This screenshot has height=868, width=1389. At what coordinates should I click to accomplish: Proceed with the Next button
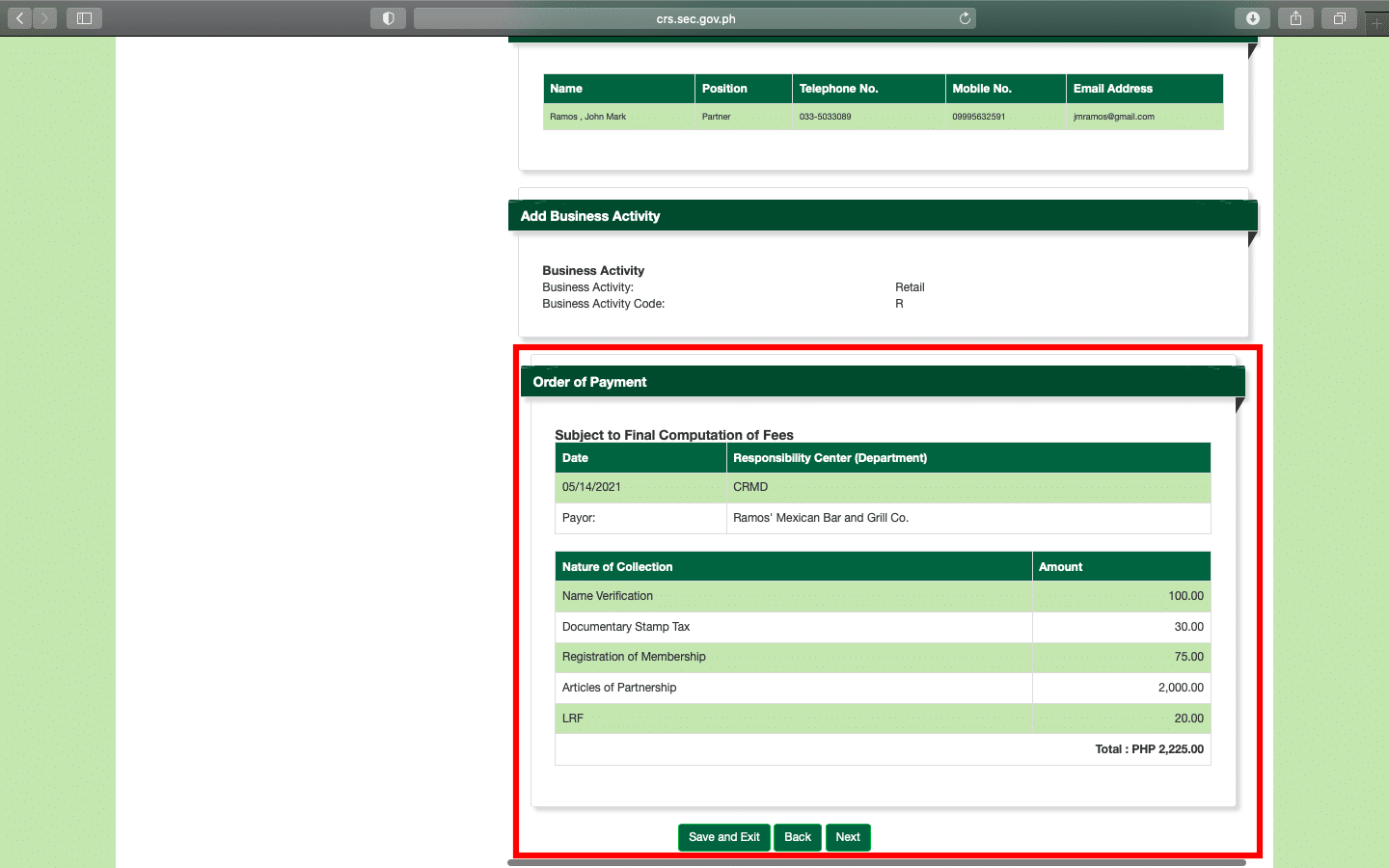click(x=848, y=837)
